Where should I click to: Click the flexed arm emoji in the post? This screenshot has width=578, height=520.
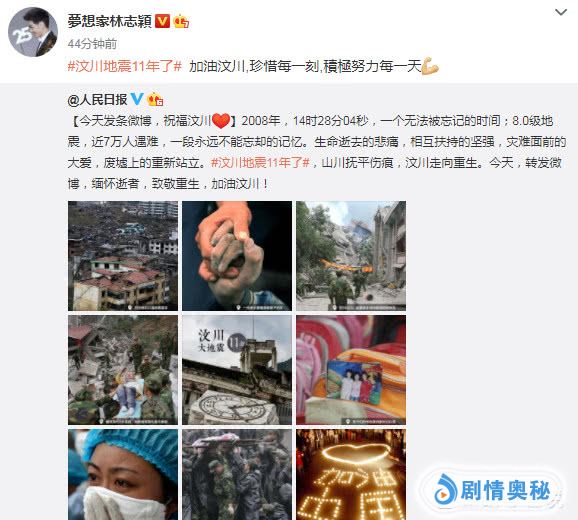[430, 66]
